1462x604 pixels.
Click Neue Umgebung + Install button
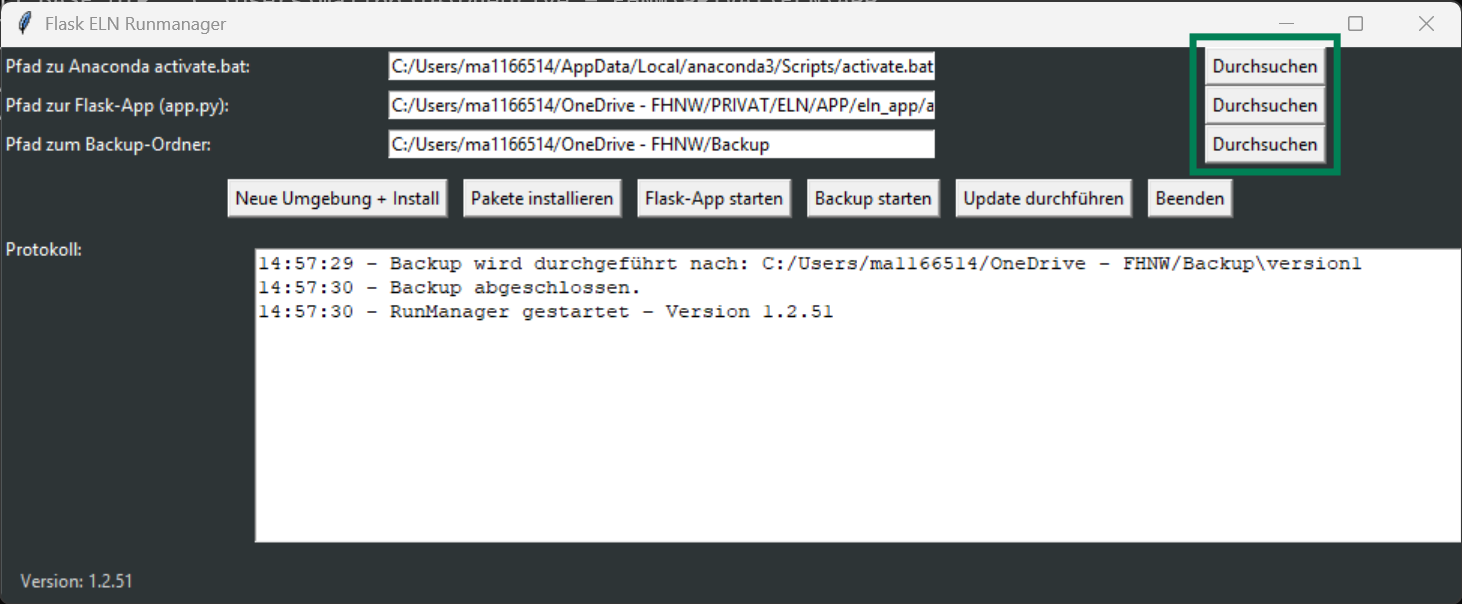tap(337, 198)
